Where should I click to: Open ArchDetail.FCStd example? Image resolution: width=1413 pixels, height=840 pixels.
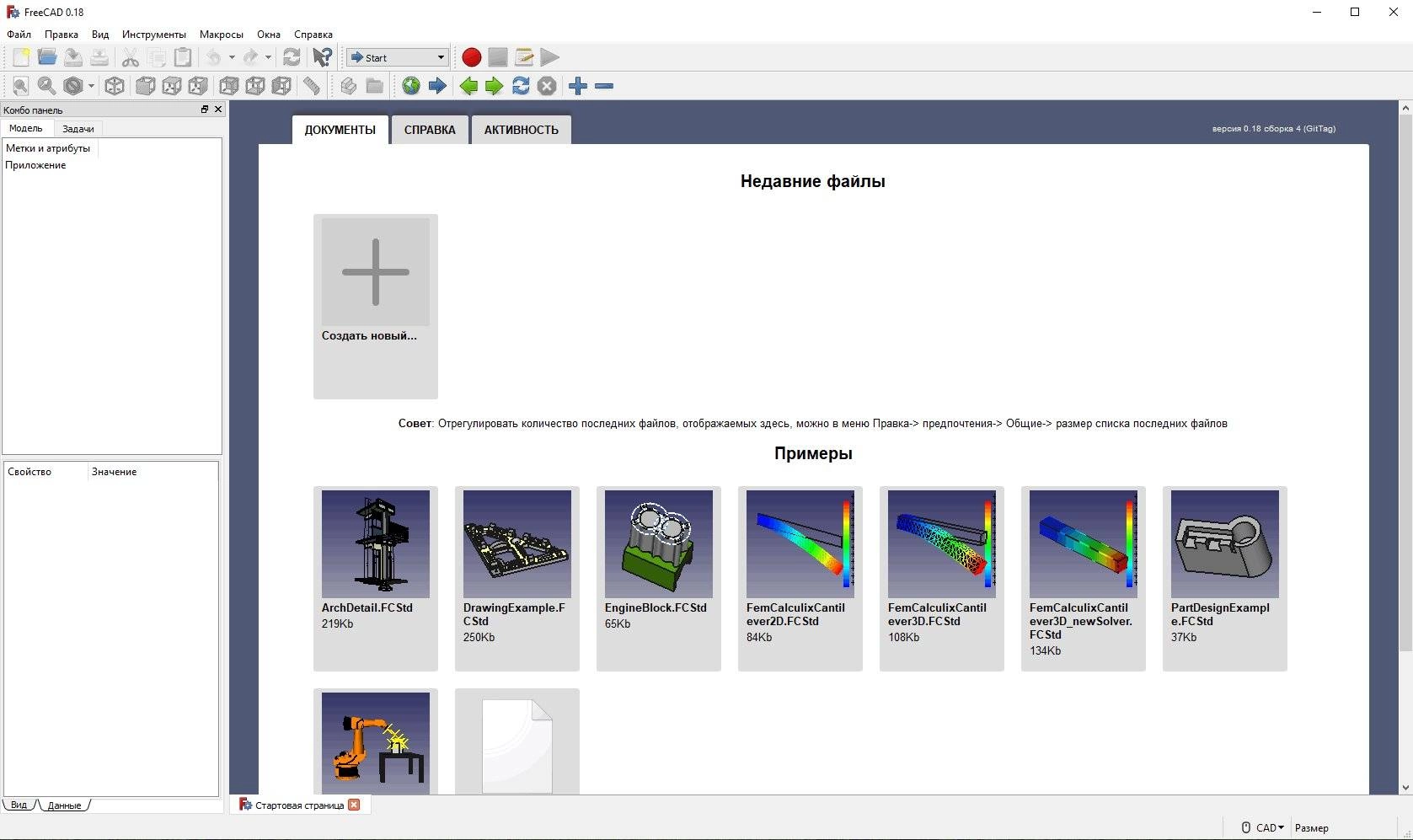(x=376, y=578)
